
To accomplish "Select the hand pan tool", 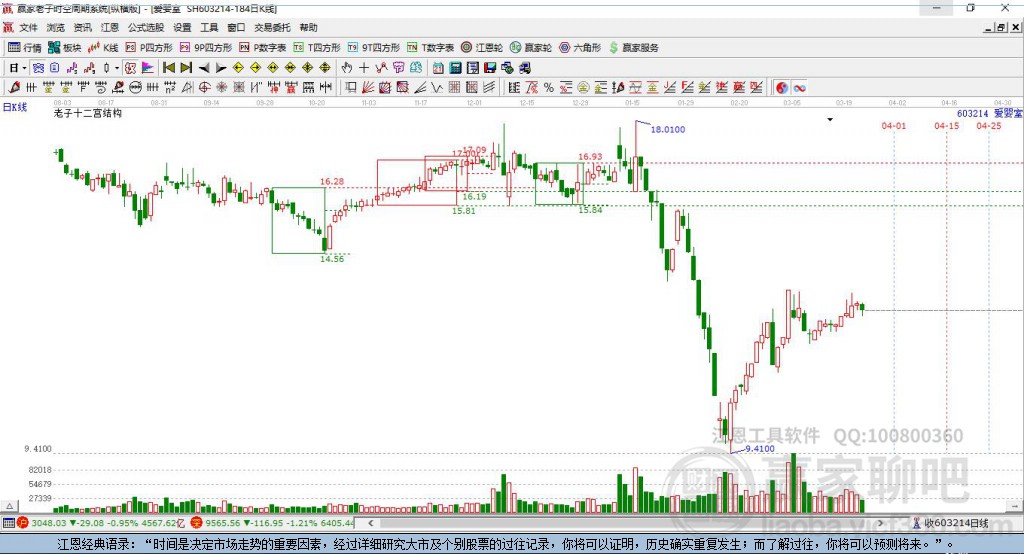I will (347, 68).
